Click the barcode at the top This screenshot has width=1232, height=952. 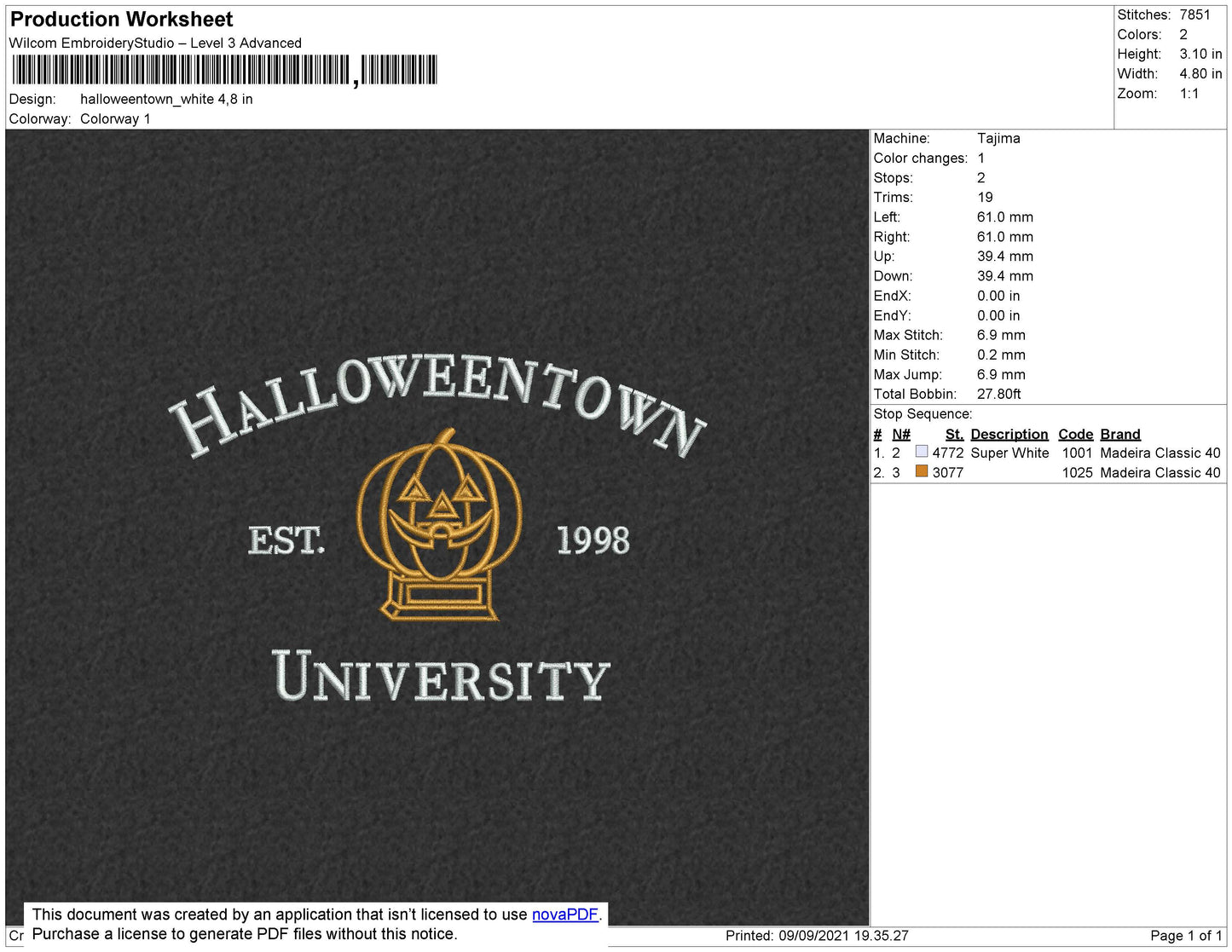point(225,71)
